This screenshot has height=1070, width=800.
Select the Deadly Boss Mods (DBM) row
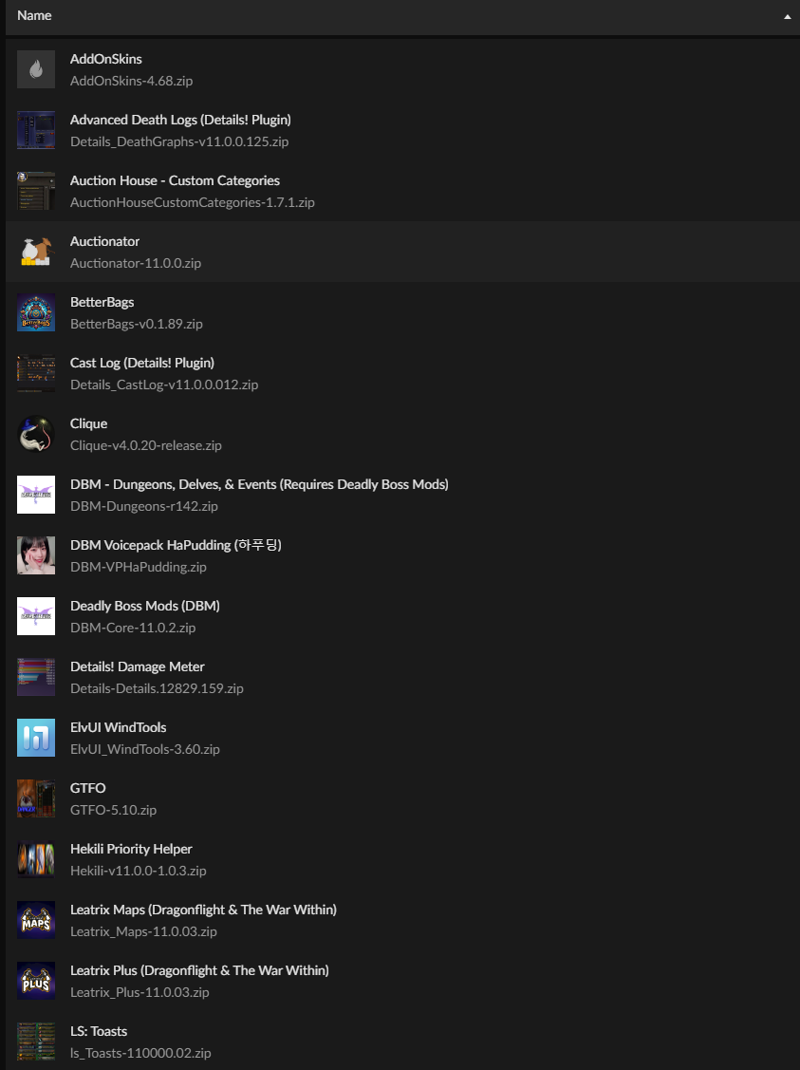(x=403, y=616)
